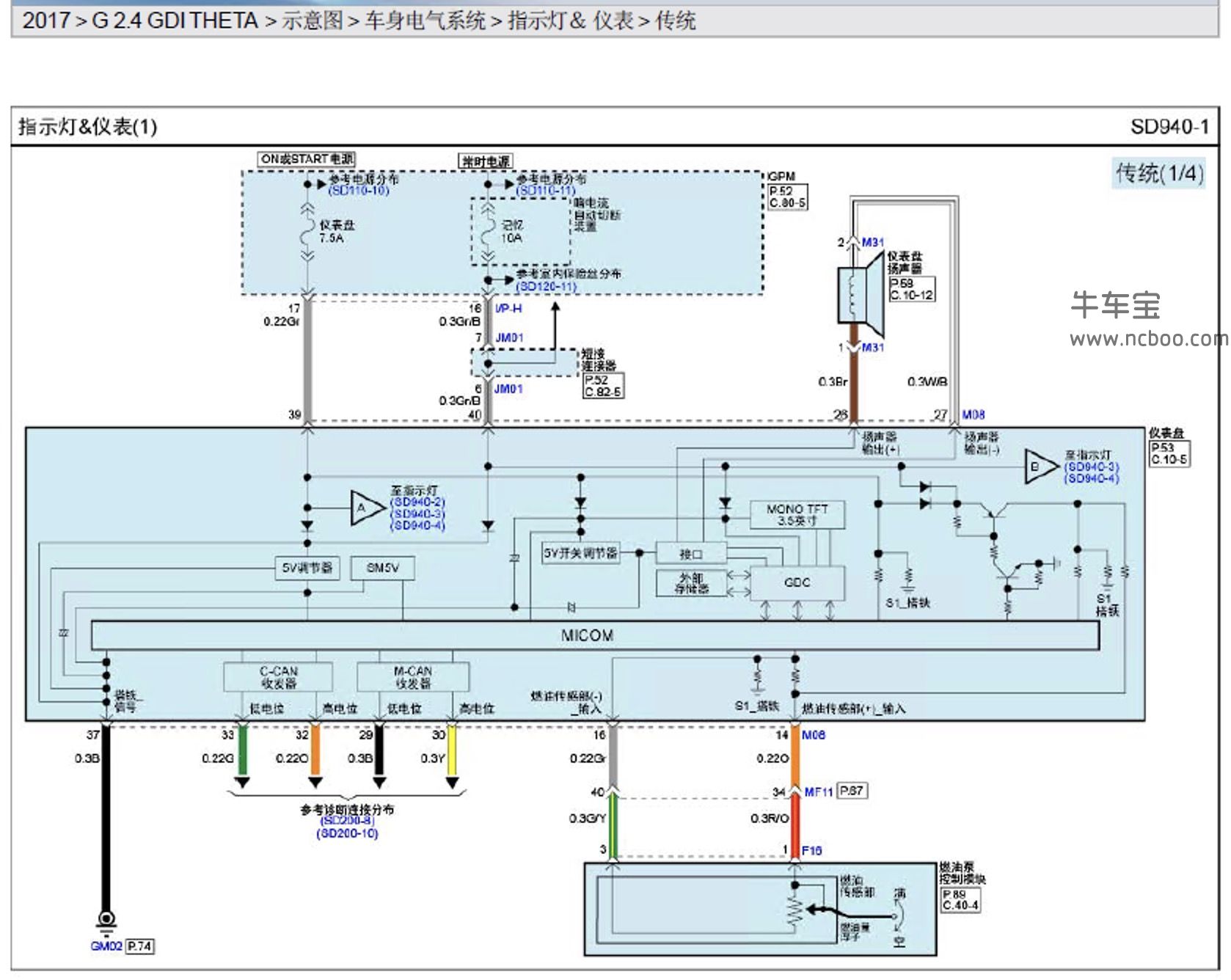
Task: Click the C-CAN 收发器 block
Action: [x=278, y=676]
